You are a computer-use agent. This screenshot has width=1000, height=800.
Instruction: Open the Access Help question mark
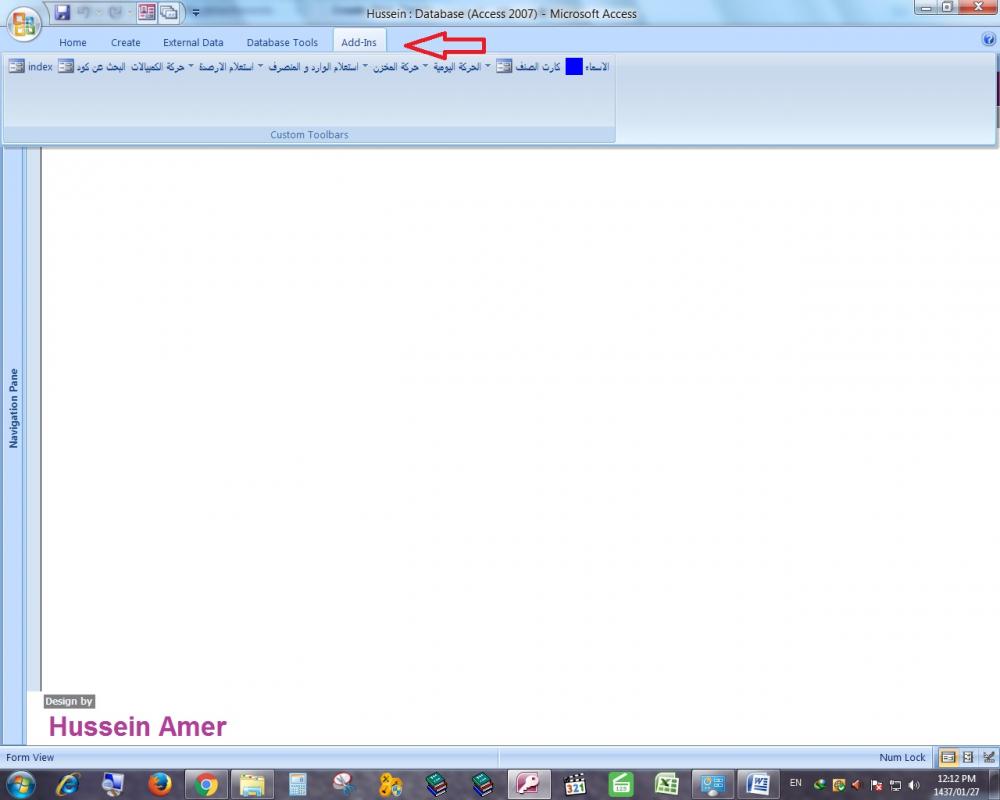pos(988,40)
